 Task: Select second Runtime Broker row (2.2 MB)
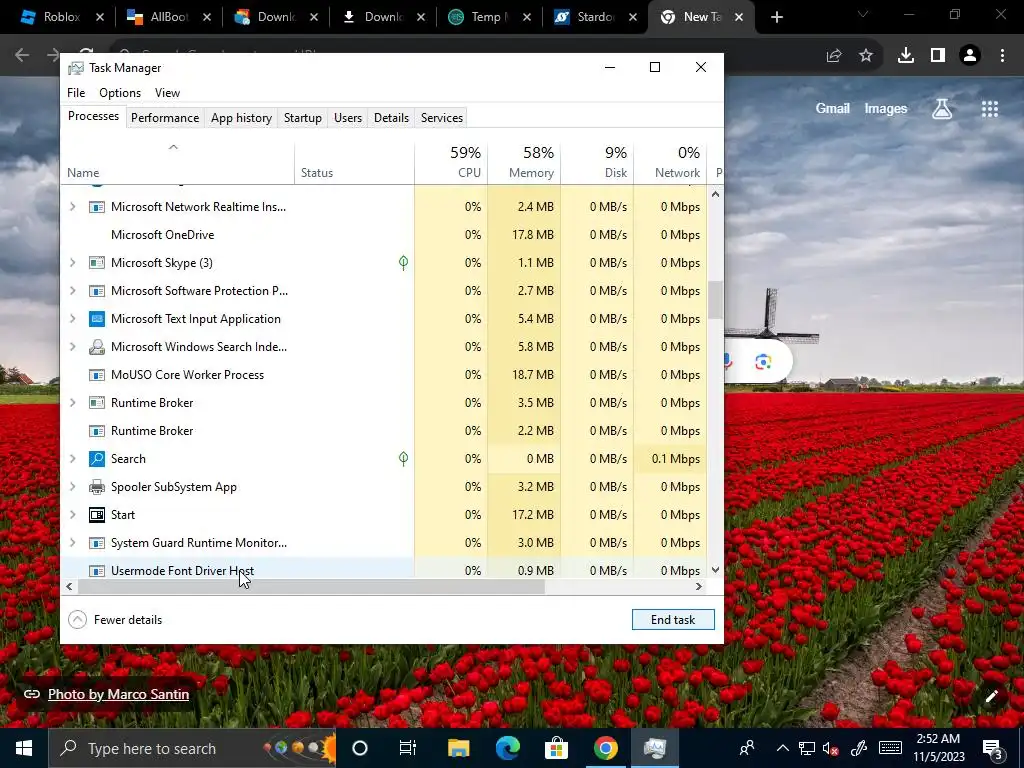click(x=384, y=431)
